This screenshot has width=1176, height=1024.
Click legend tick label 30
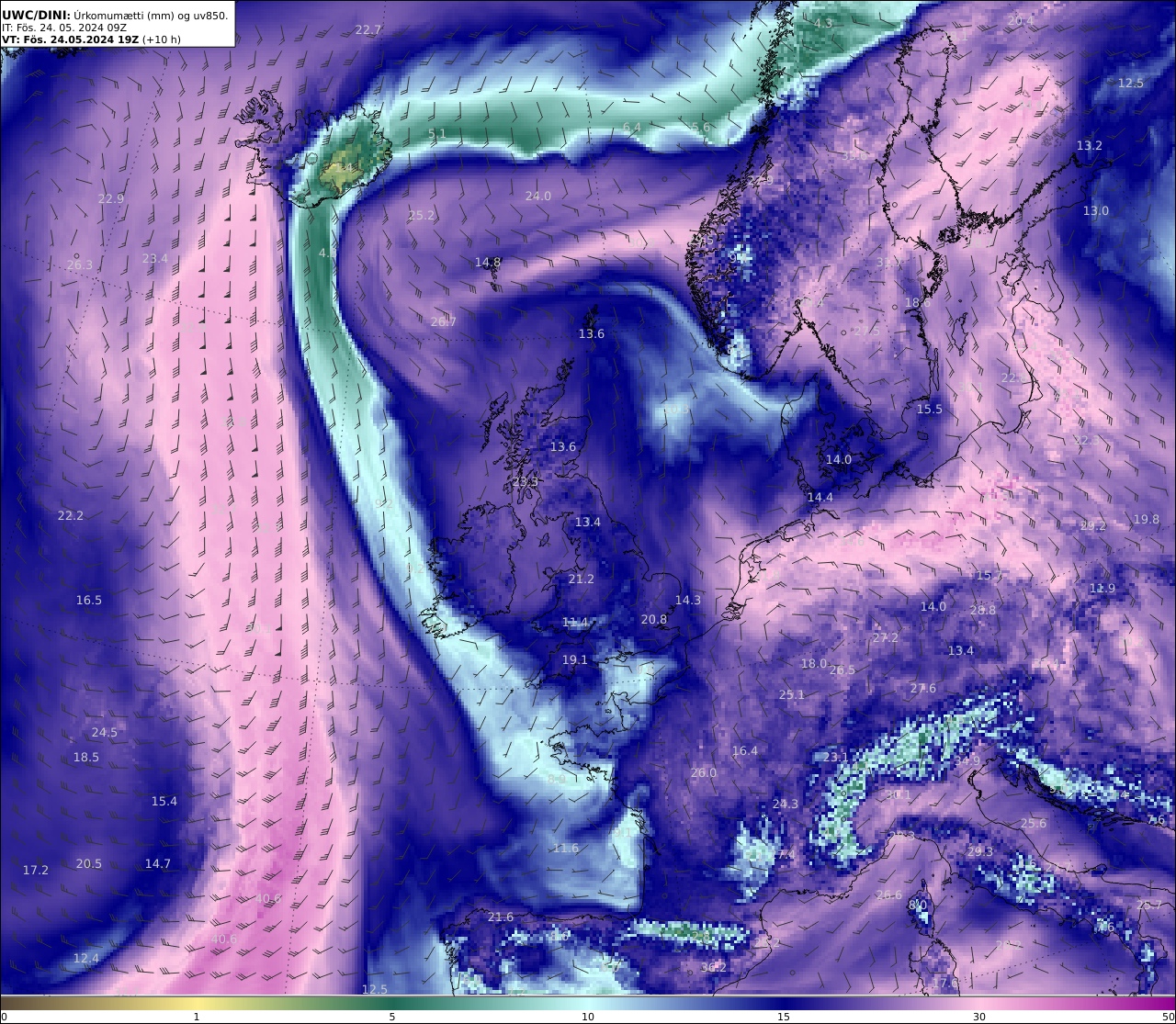tap(979, 1016)
